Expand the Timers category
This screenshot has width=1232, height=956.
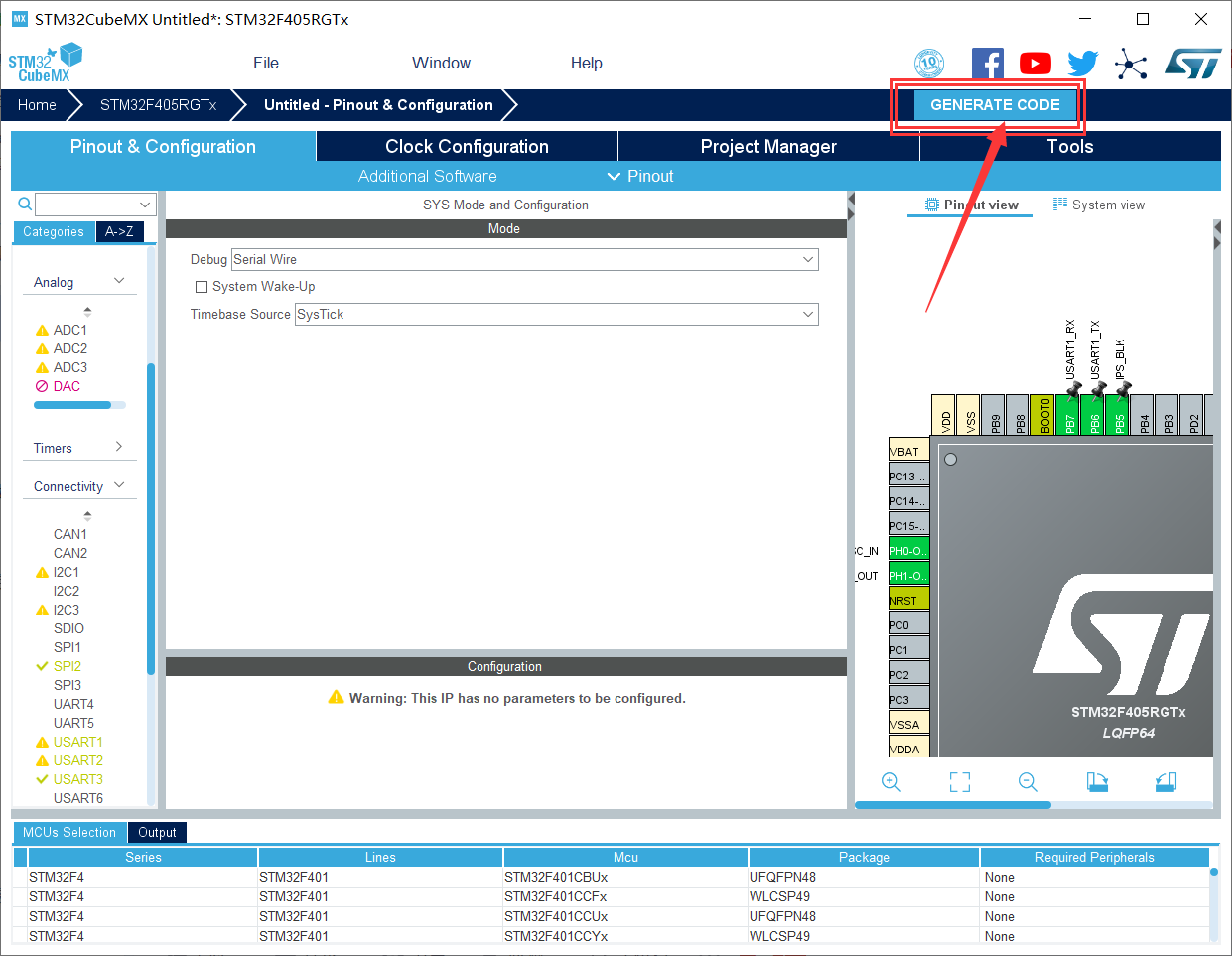119,447
